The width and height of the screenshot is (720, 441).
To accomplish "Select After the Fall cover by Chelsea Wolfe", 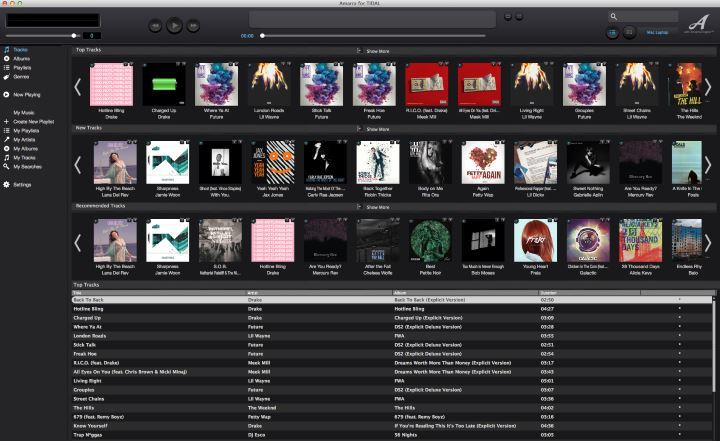I will click(x=378, y=241).
